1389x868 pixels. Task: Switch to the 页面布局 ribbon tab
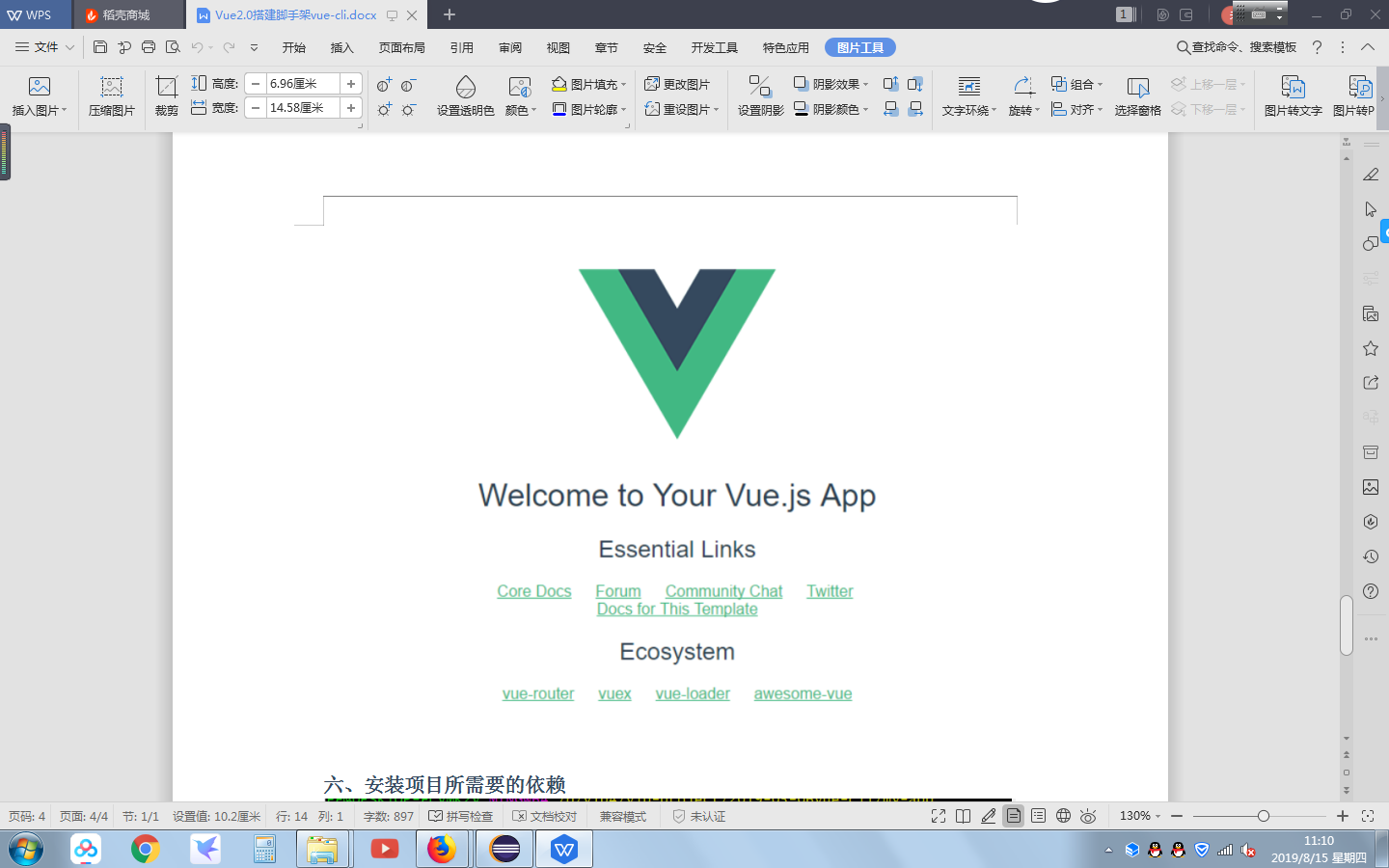pyautogui.click(x=402, y=47)
